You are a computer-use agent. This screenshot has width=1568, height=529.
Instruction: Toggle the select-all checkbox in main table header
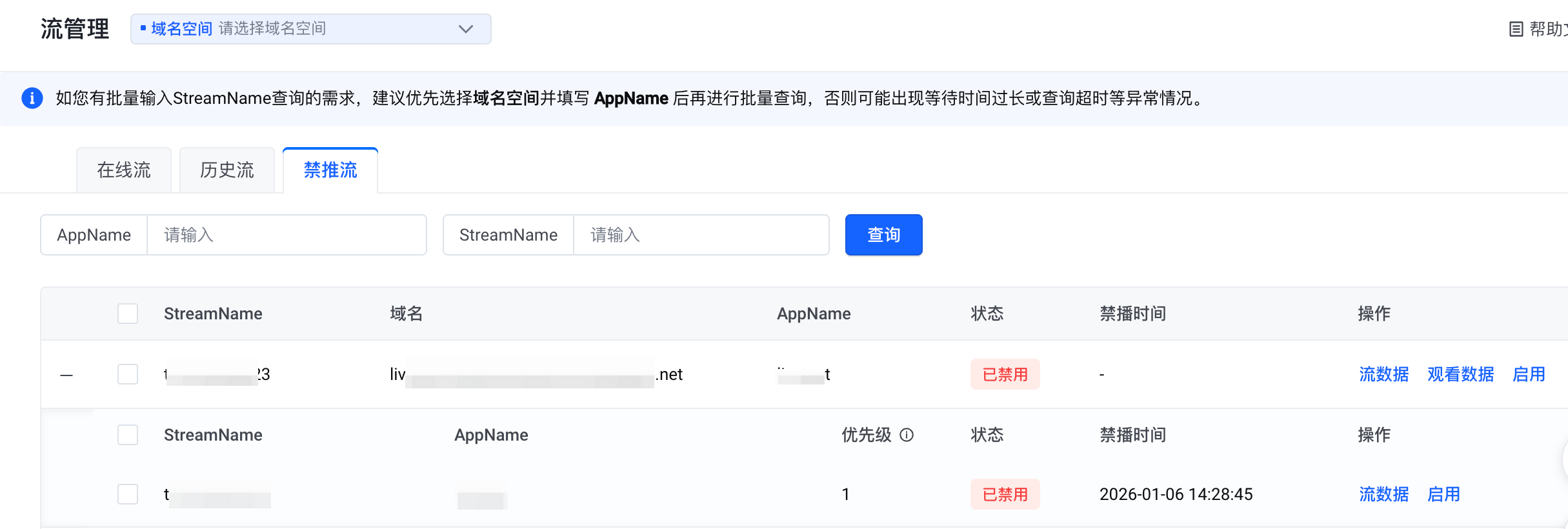(x=128, y=314)
